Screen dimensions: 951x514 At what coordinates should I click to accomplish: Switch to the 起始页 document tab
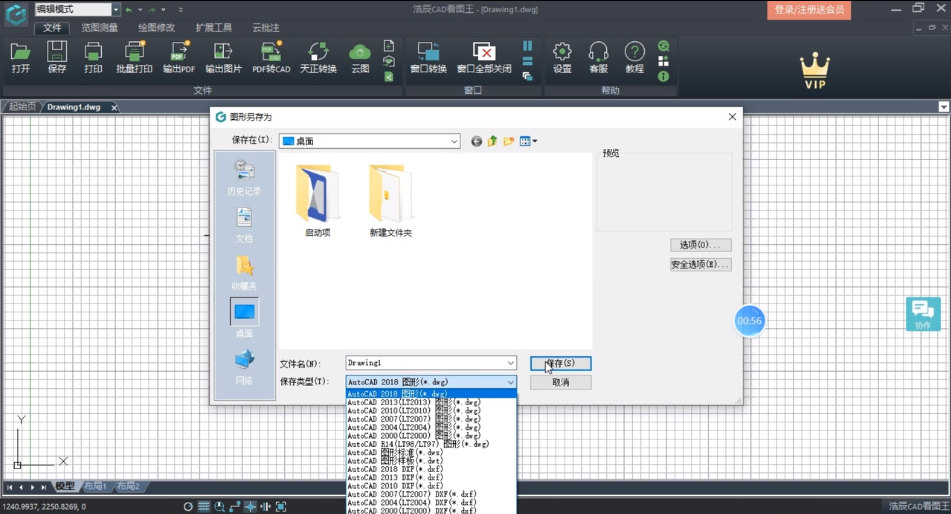point(22,107)
